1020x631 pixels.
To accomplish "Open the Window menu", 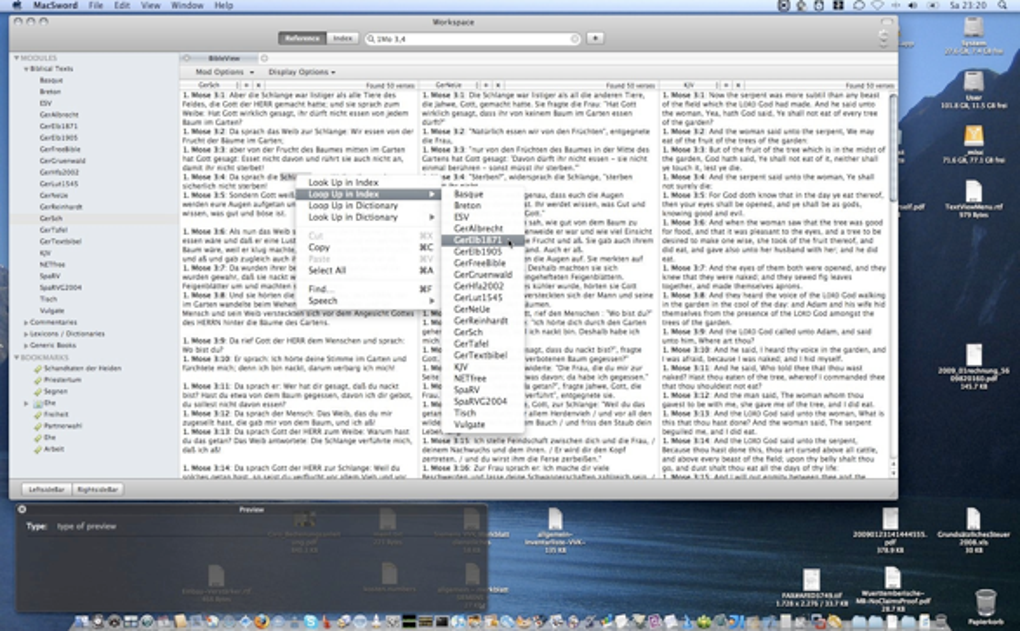I will tap(187, 5).
